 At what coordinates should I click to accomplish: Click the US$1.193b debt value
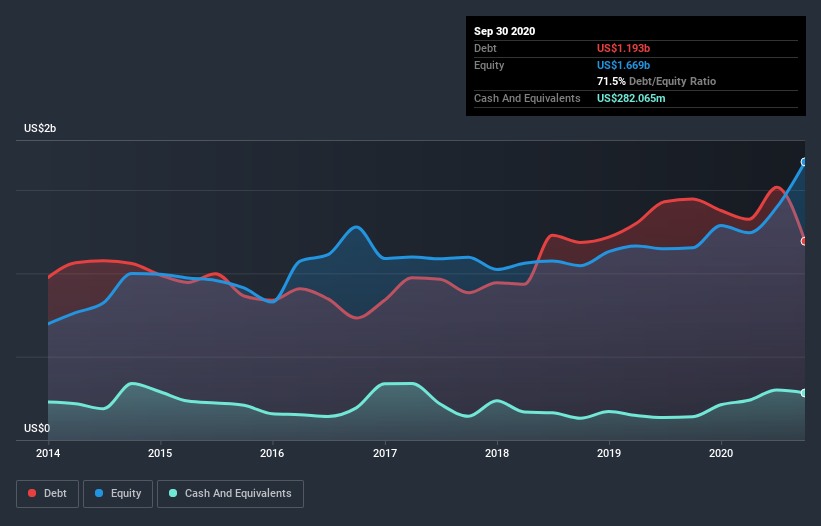[x=623, y=48]
